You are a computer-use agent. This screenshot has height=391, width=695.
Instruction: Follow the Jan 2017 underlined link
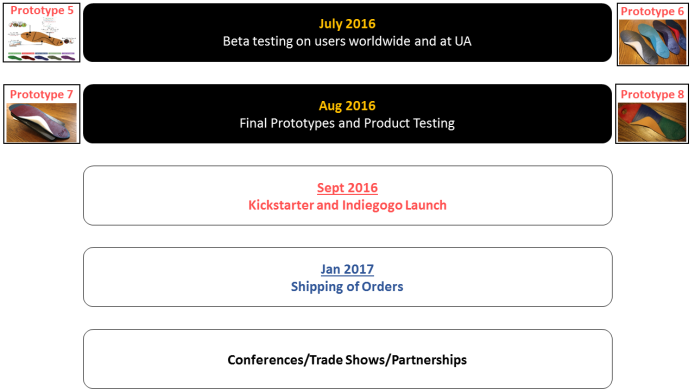(x=347, y=270)
